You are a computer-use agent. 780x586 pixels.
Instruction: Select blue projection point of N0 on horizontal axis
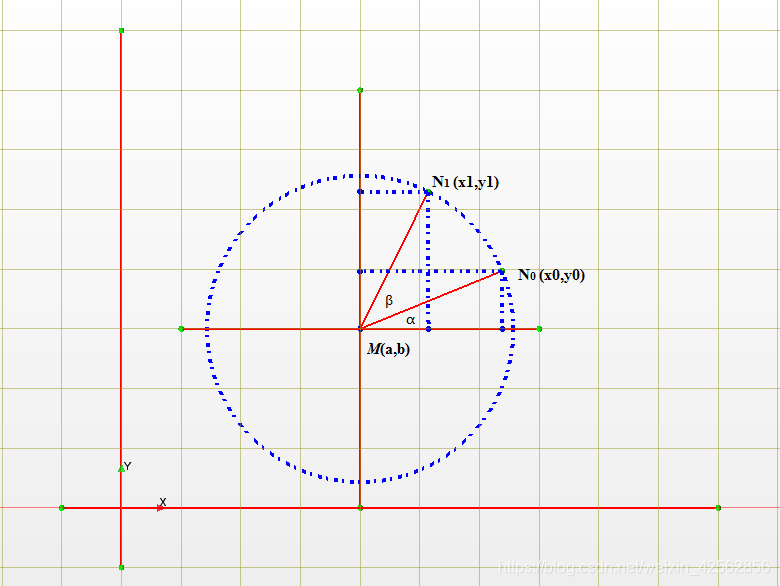point(502,329)
